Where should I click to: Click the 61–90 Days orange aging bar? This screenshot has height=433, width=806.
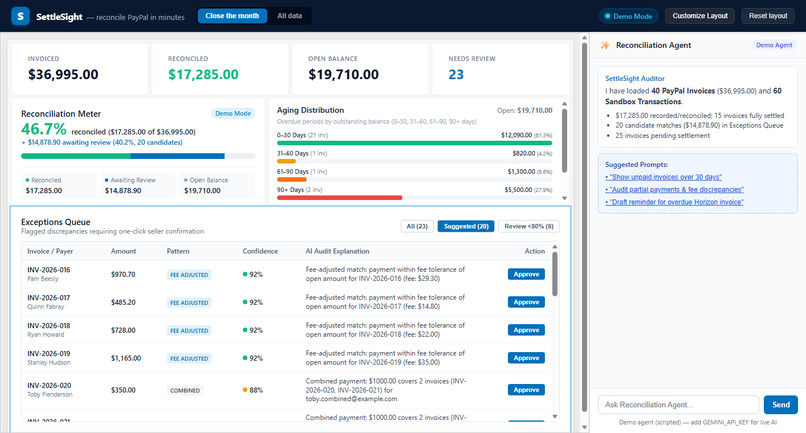pos(291,179)
